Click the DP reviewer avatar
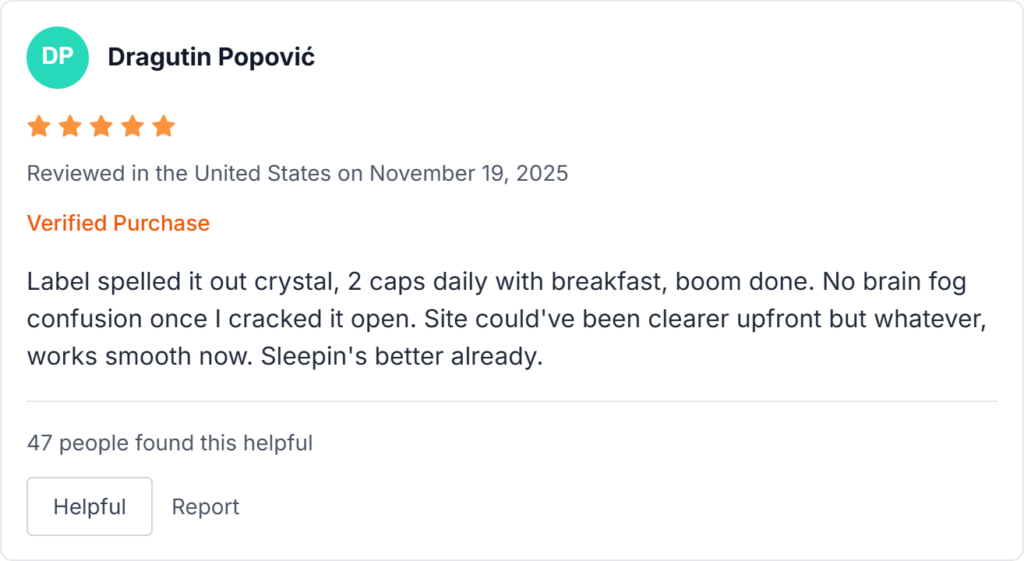This screenshot has height=561, width=1024. (57, 57)
